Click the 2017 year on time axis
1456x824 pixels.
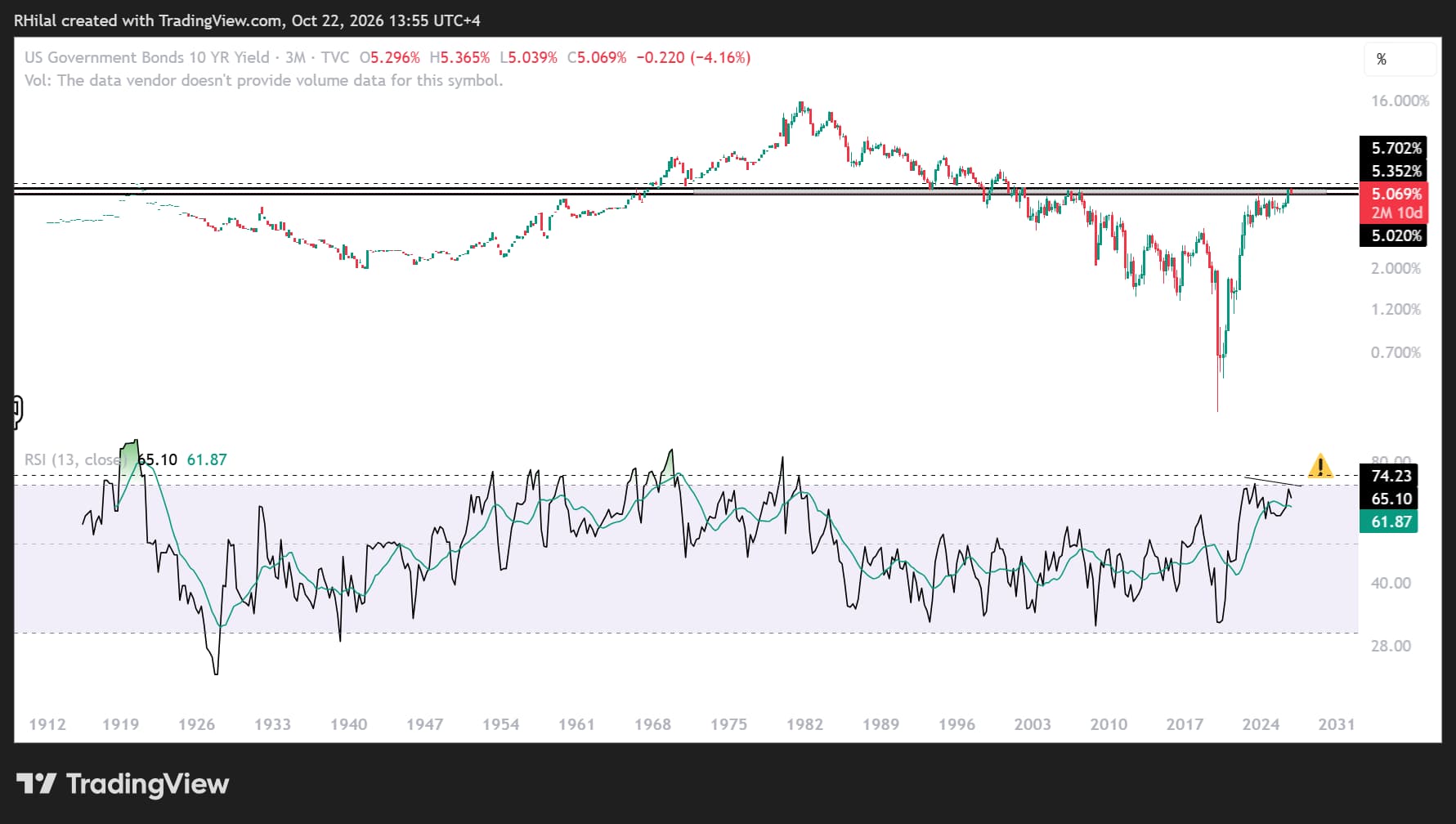(x=1185, y=724)
